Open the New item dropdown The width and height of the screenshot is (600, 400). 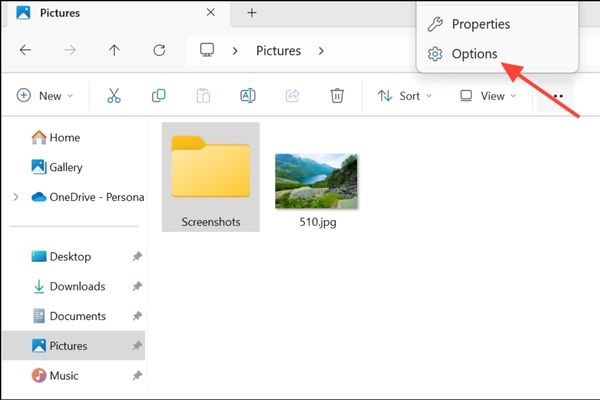tap(45, 96)
